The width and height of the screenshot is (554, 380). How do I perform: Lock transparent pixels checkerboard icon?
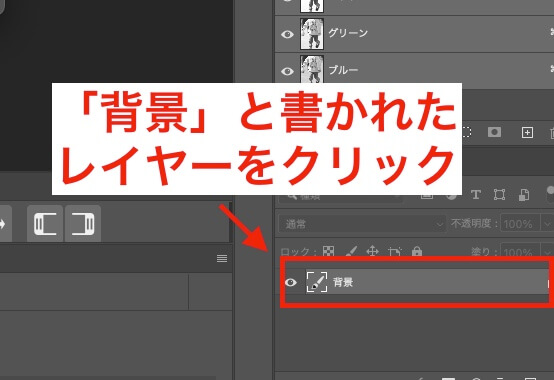point(329,251)
